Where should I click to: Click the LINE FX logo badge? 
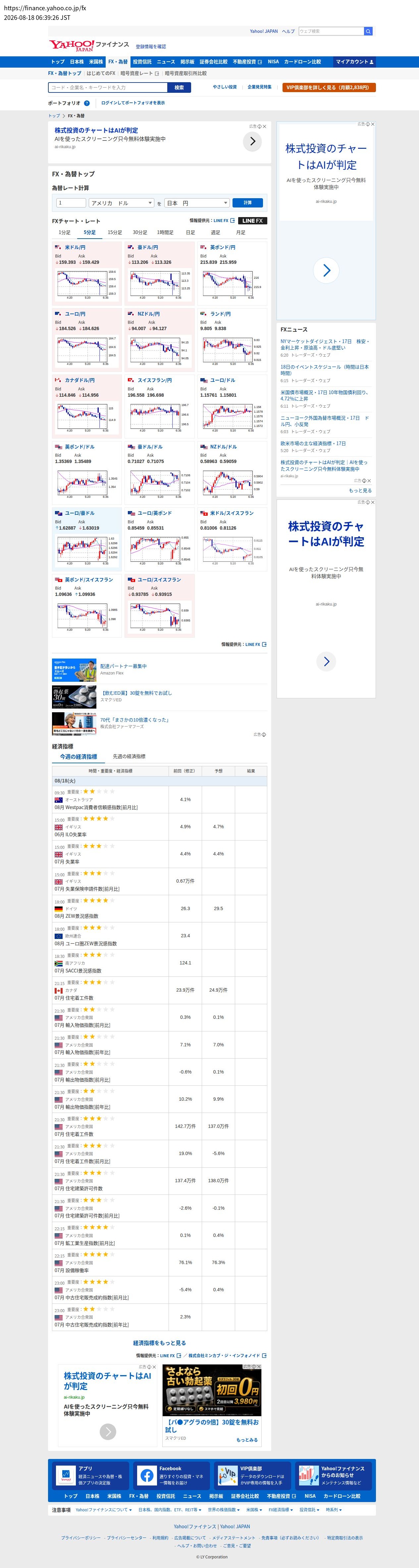coord(252,220)
